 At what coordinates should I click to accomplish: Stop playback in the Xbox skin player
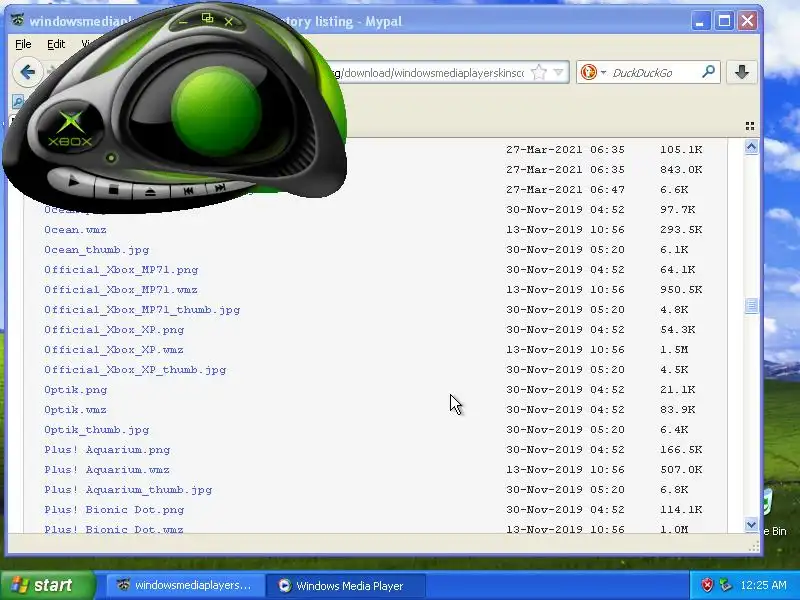pyautogui.click(x=113, y=190)
